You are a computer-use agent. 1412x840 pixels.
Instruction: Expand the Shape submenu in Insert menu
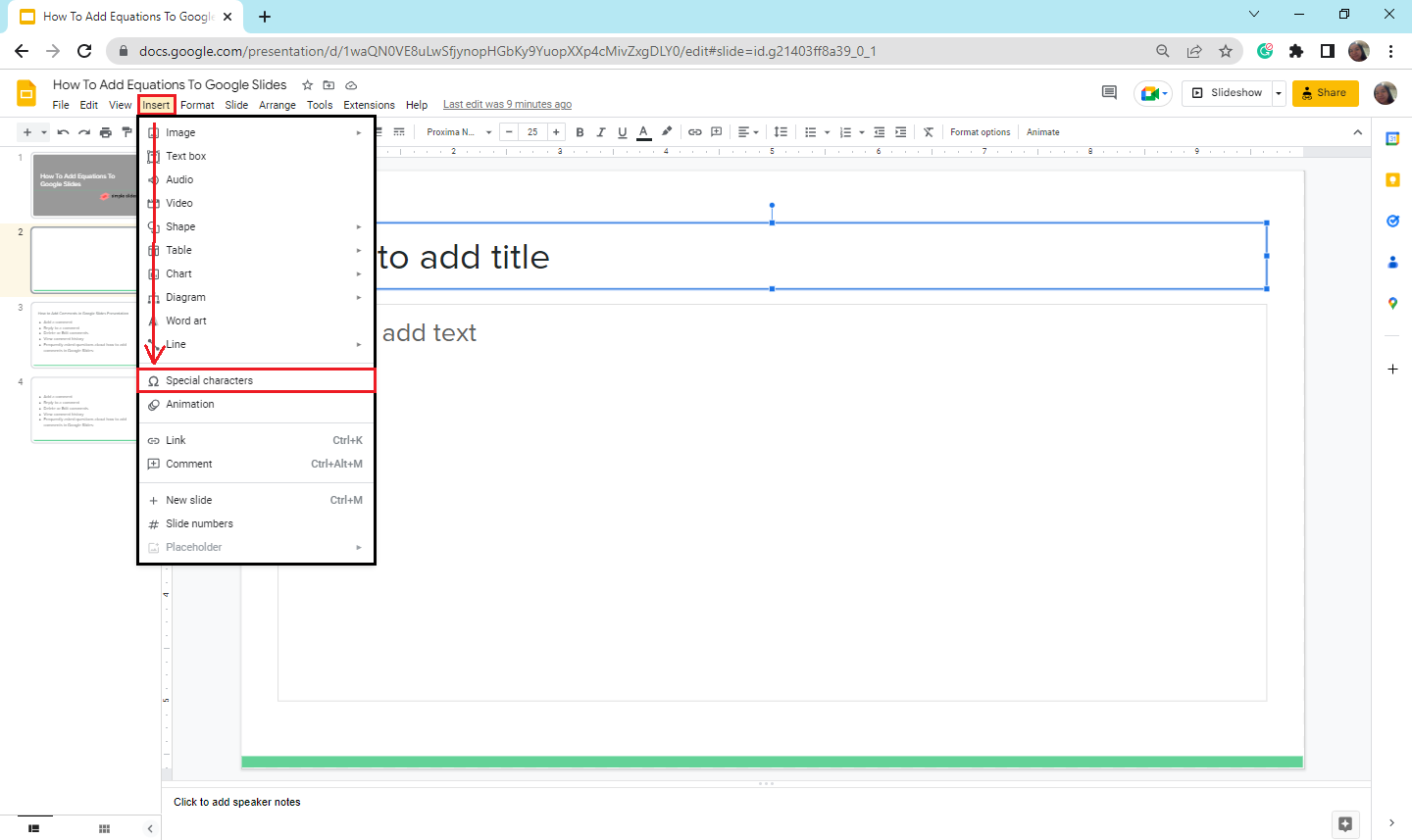180,226
